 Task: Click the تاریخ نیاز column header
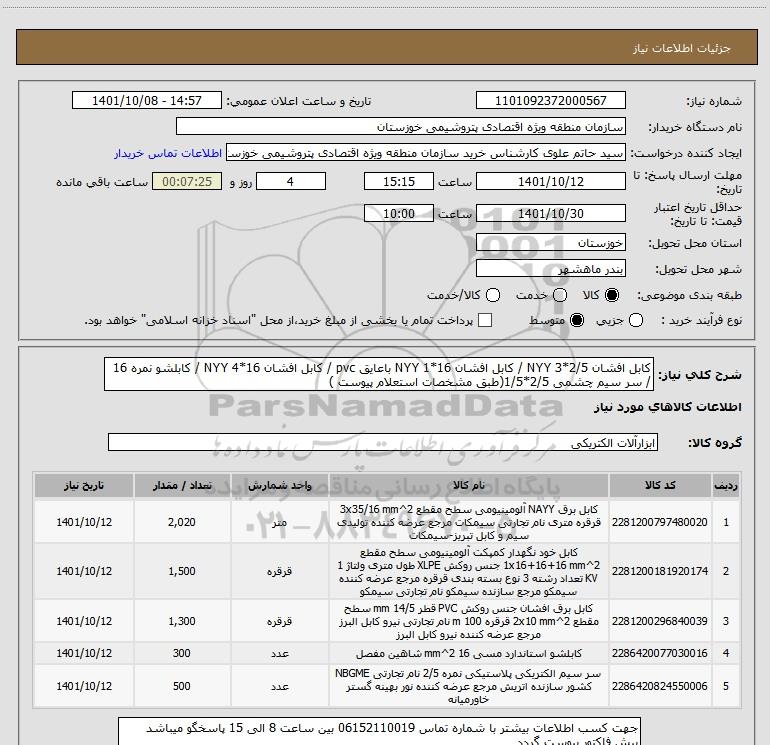[84, 486]
